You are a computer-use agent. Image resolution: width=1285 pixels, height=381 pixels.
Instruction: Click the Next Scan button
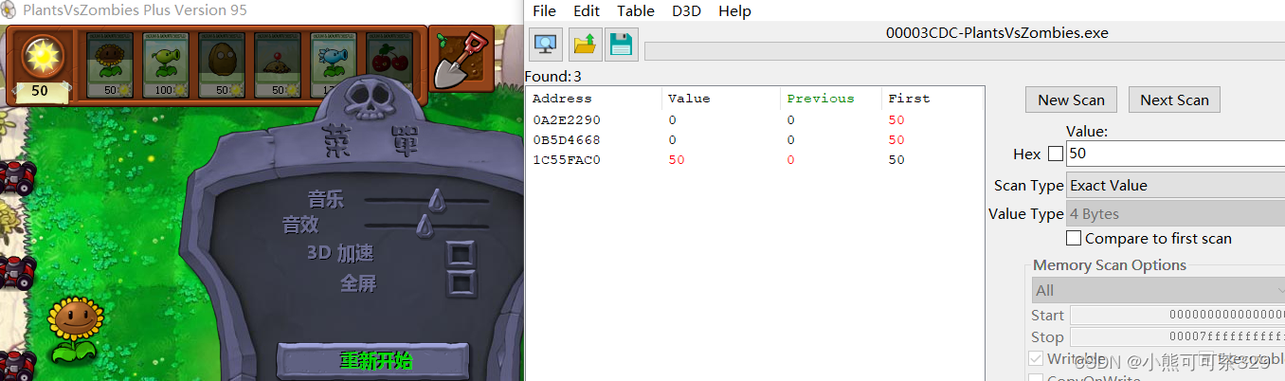(1174, 99)
